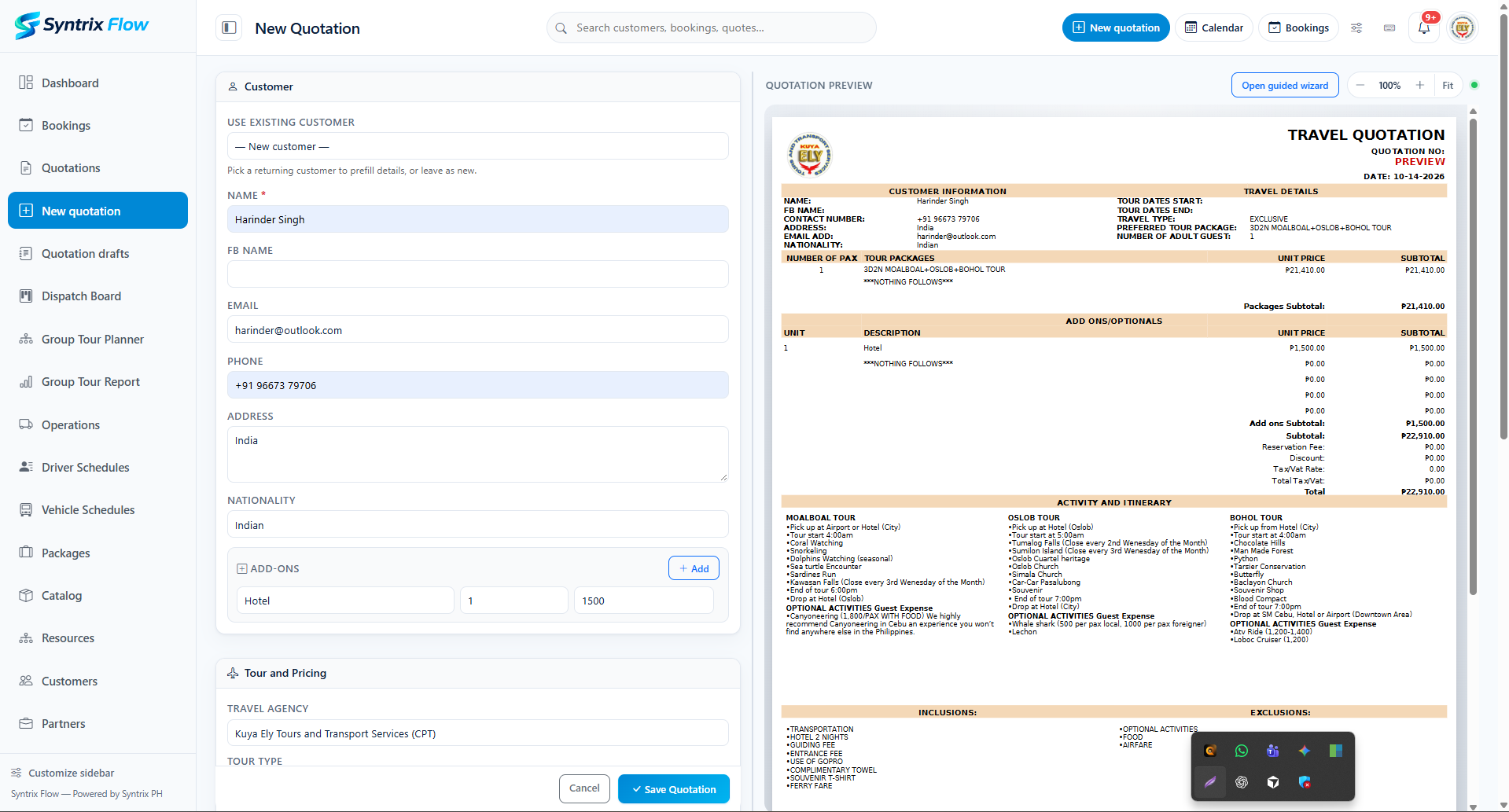Go to Quotation drafts in sidebar

[x=98, y=253]
